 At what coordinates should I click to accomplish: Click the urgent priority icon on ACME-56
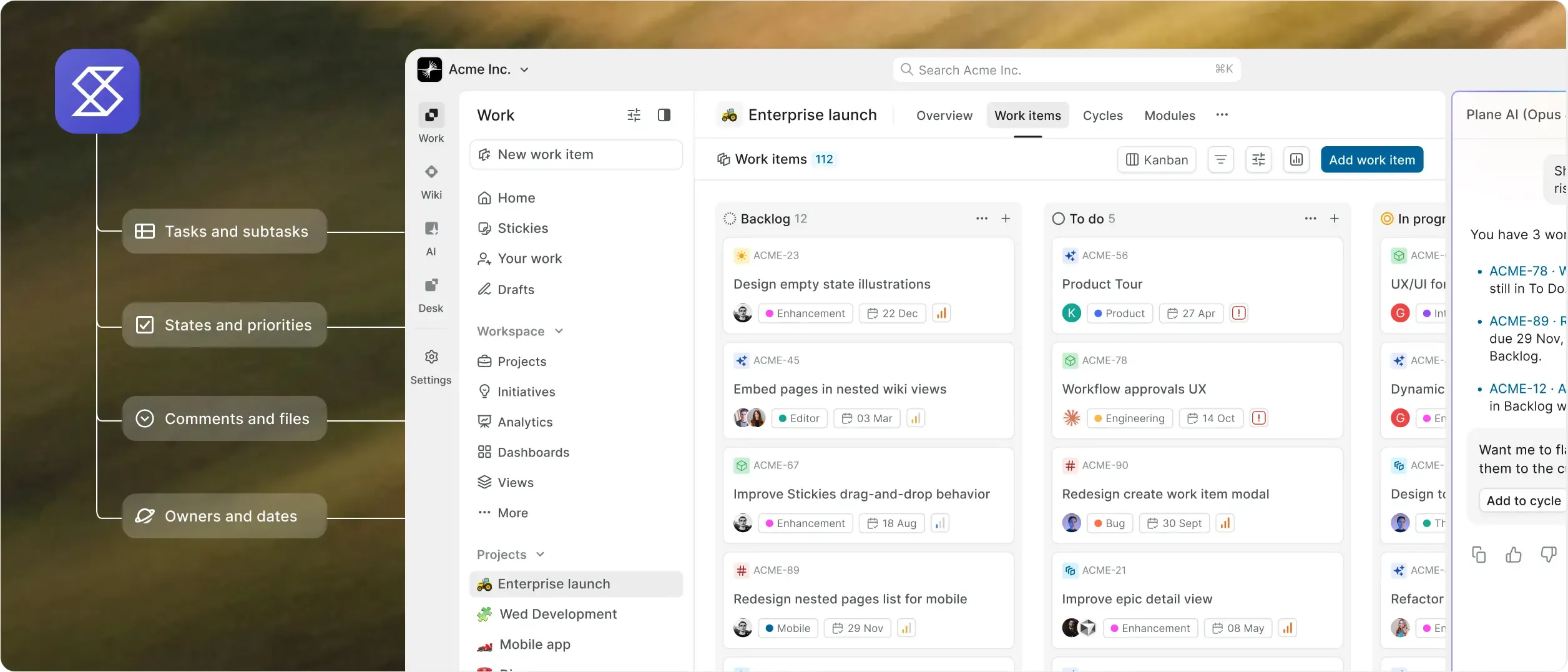(x=1238, y=314)
